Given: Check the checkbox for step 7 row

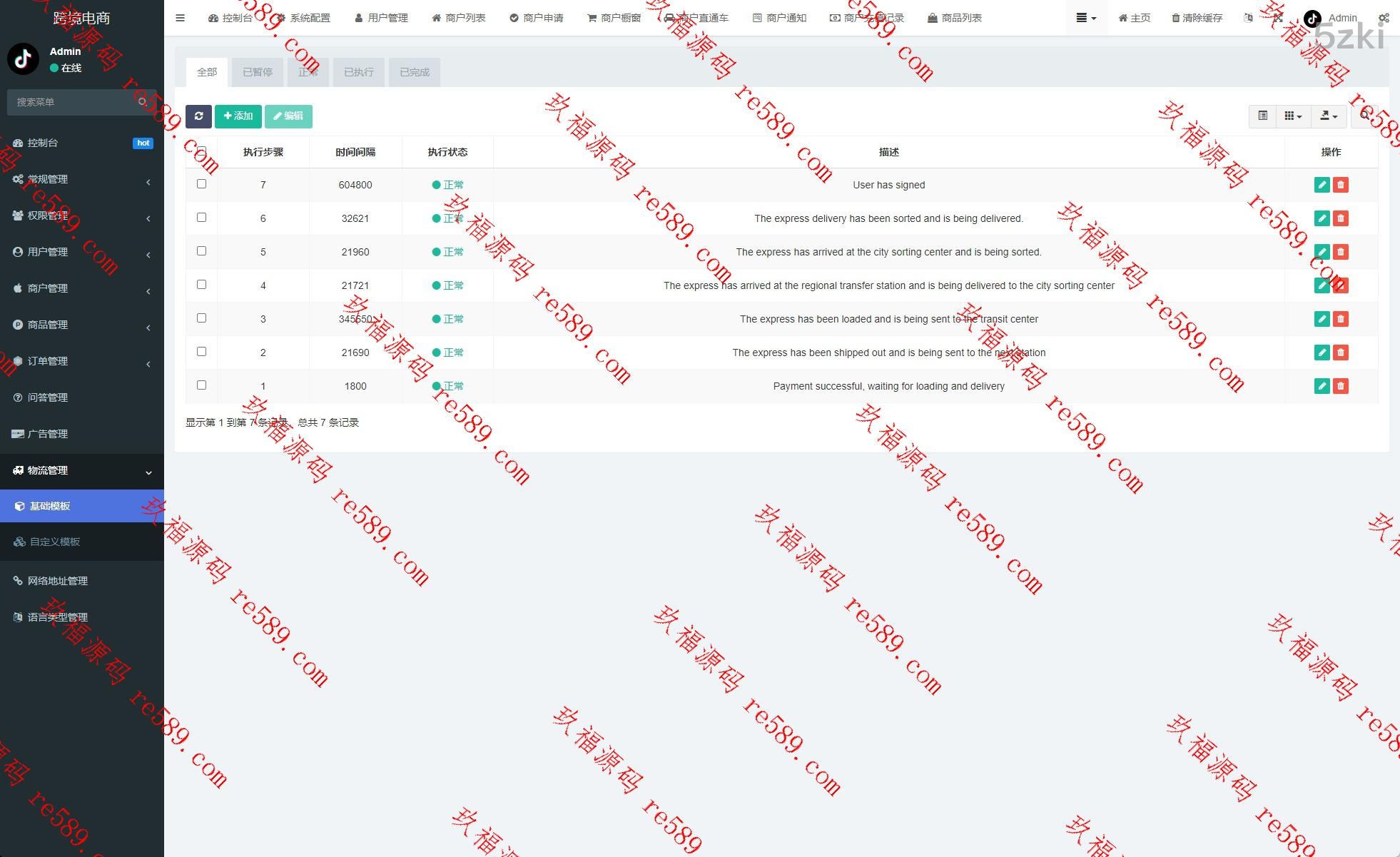Looking at the screenshot, I should tap(201, 184).
